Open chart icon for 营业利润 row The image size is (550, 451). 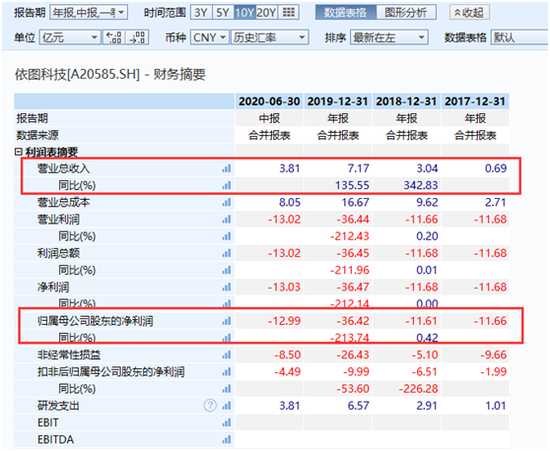point(227,220)
